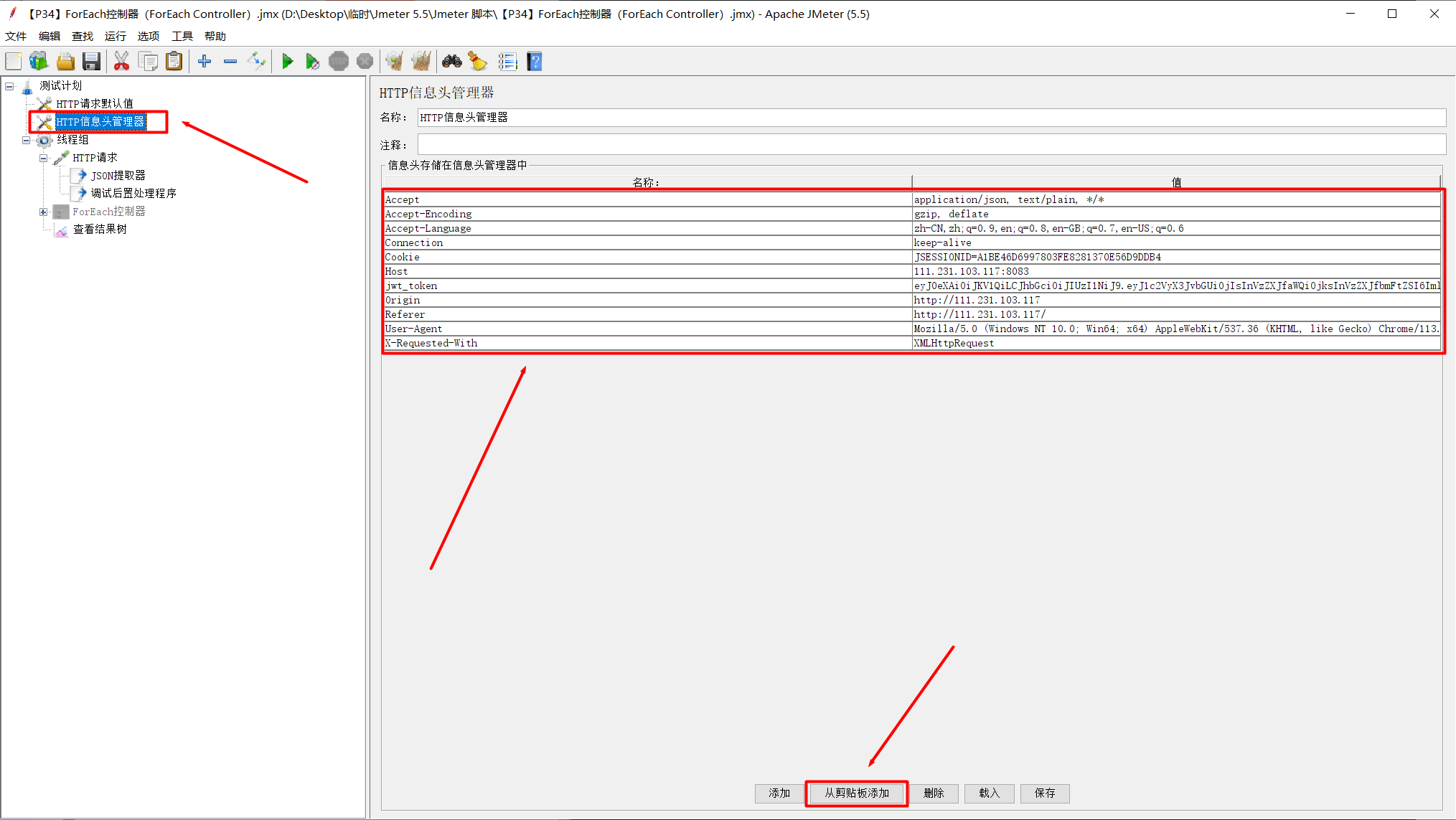Open the 文件 menu
Image resolution: width=1456 pixels, height=820 pixels.
coord(16,37)
